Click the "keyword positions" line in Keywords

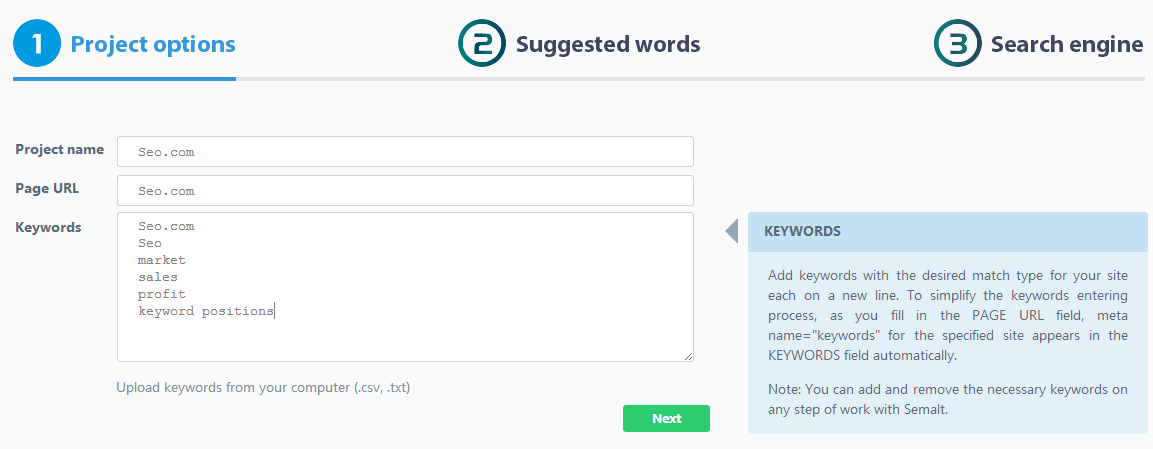coord(206,311)
